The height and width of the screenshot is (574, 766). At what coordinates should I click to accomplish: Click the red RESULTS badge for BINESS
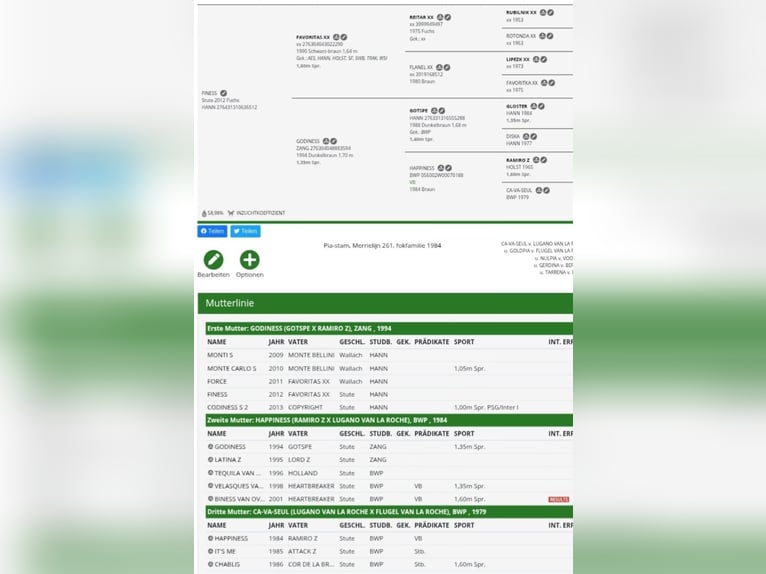click(x=558, y=499)
